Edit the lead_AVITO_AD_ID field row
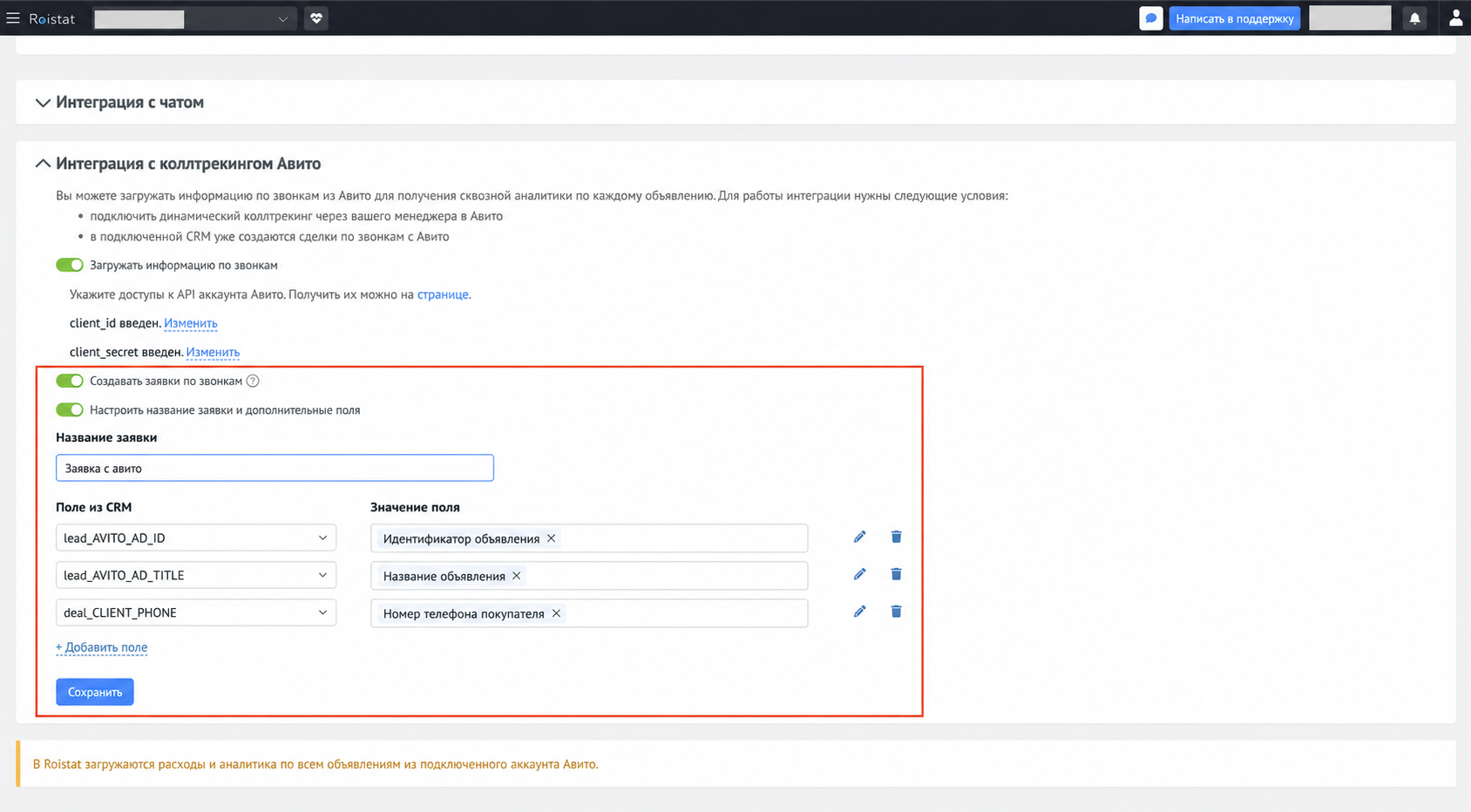The height and width of the screenshot is (812, 1471). 859,537
